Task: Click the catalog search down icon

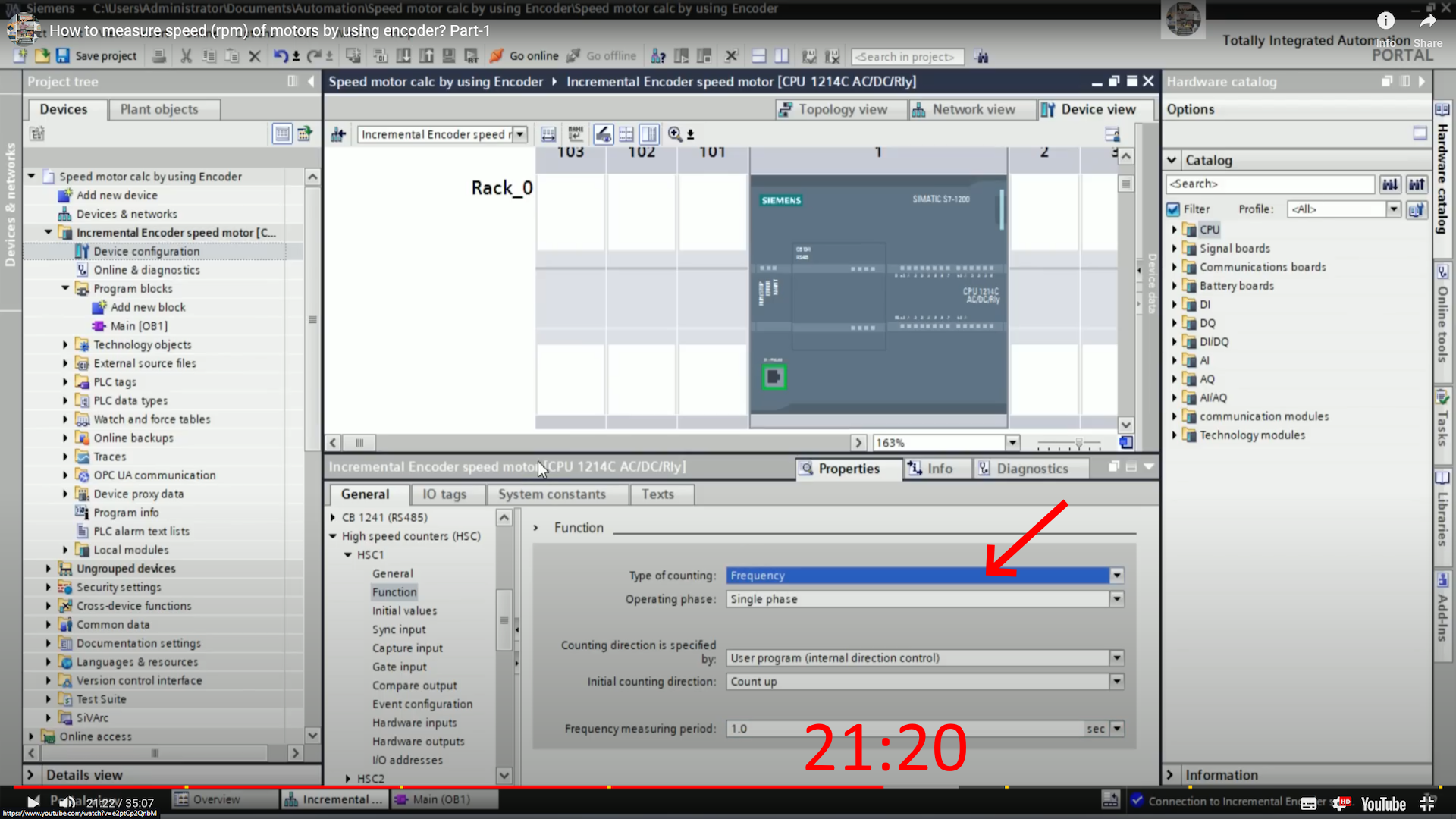Action: point(1390,184)
